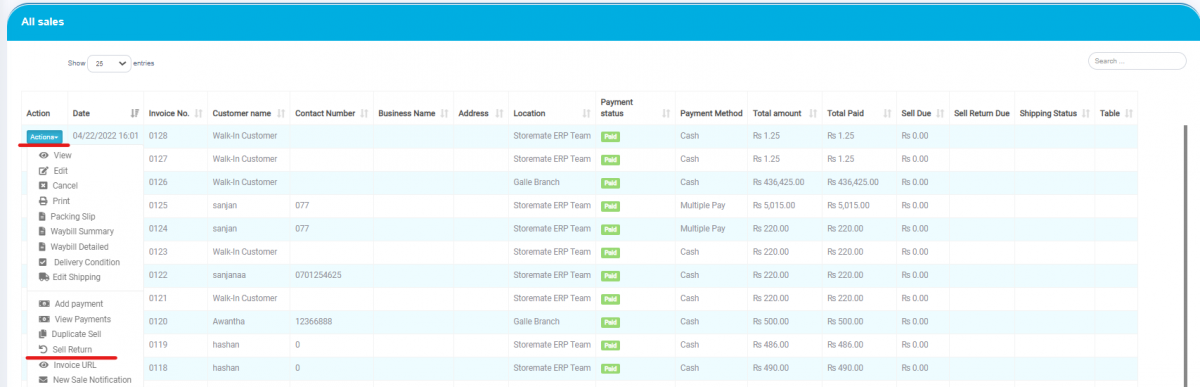Viewport: 1200px width, 387px height.
Task: Open Invoice URL menu entry
Action: [75, 364]
